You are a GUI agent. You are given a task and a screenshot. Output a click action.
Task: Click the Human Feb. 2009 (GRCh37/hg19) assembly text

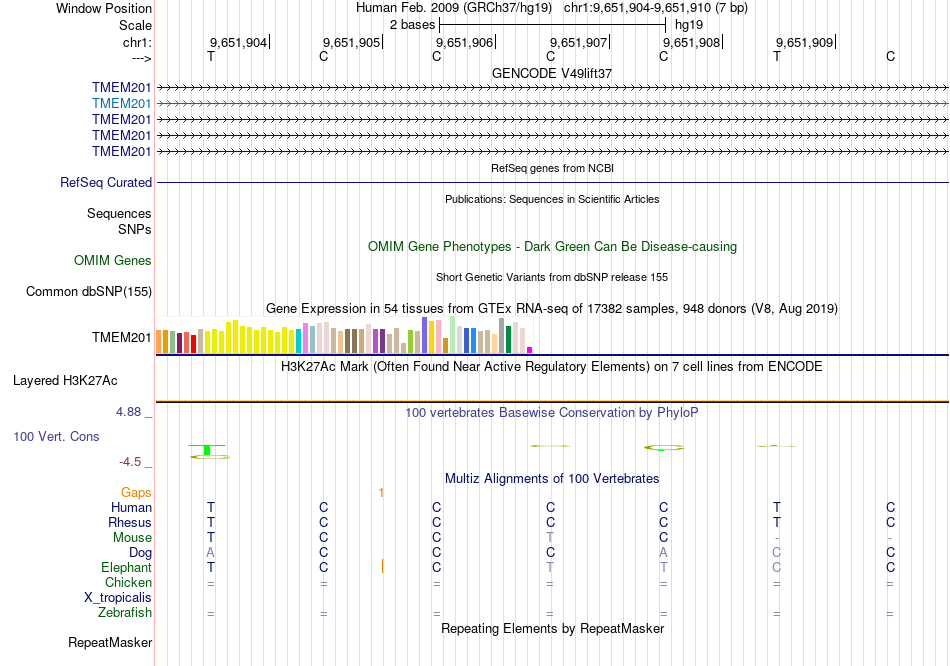tap(454, 8)
